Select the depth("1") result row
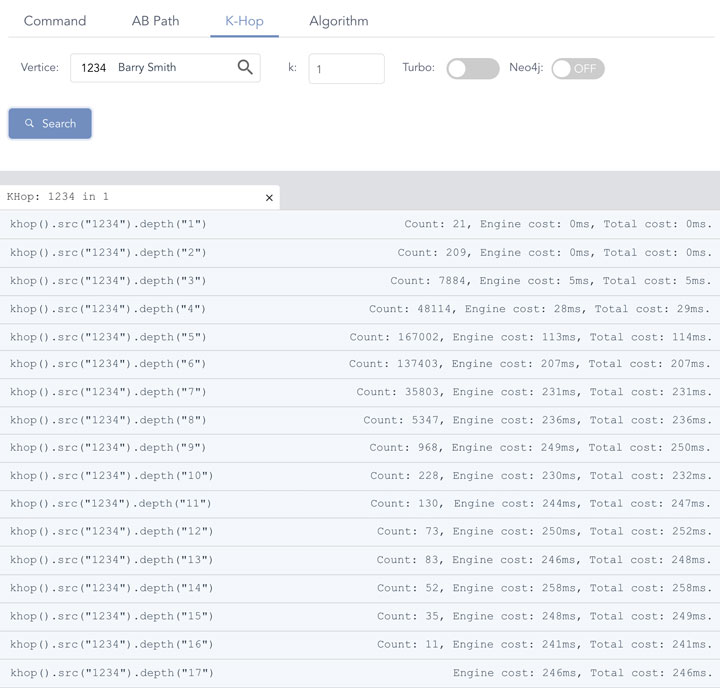The height and width of the screenshot is (688, 720). pyautogui.click(x=360, y=225)
